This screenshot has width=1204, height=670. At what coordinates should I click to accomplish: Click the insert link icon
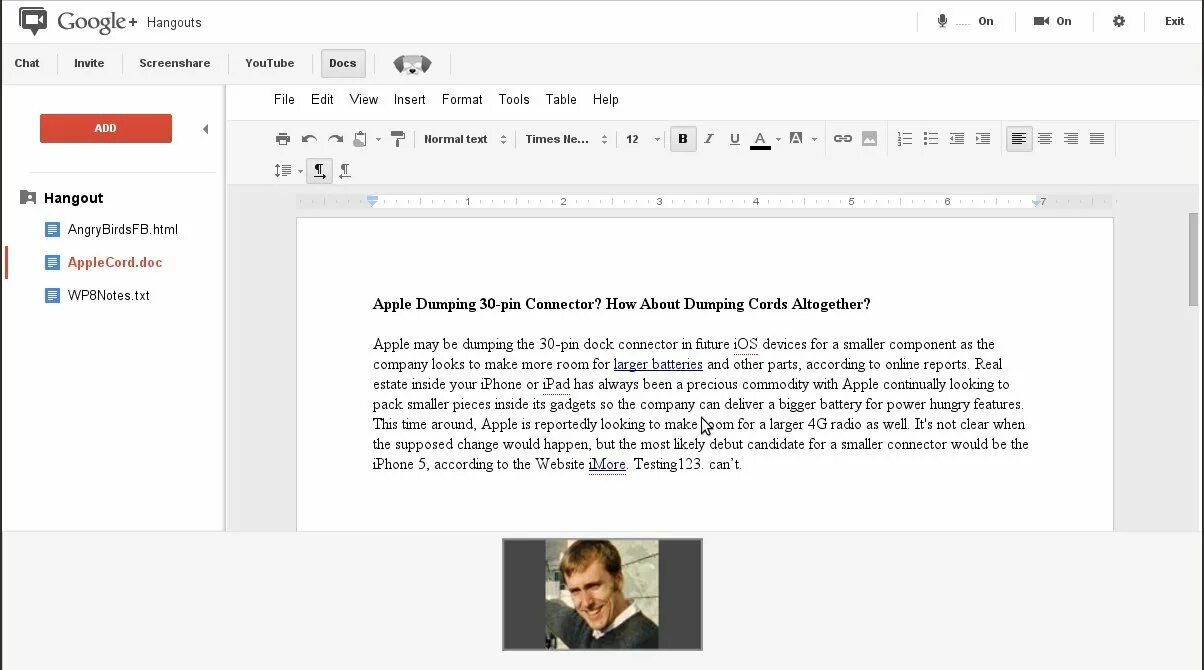pyautogui.click(x=843, y=139)
